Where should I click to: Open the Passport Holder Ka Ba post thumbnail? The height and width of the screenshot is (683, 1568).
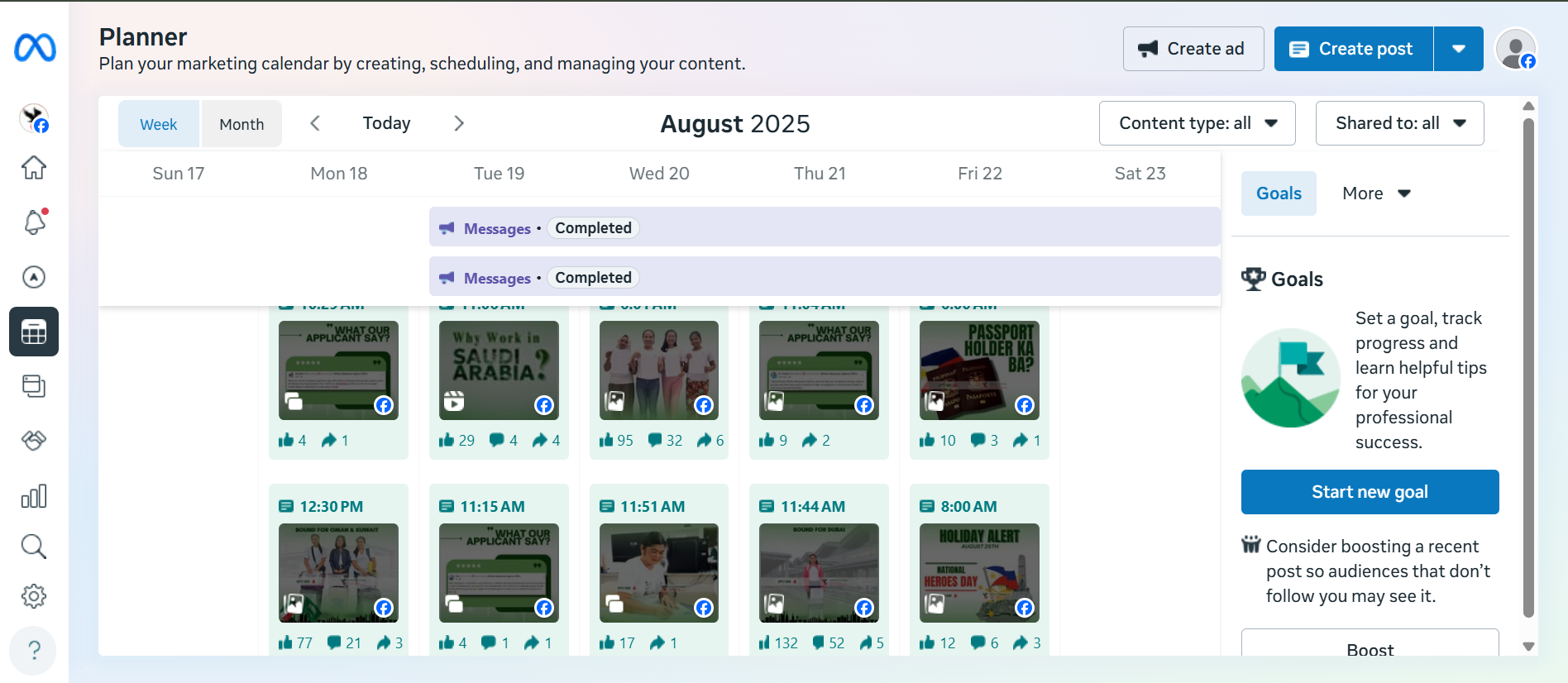click(979, 370)
